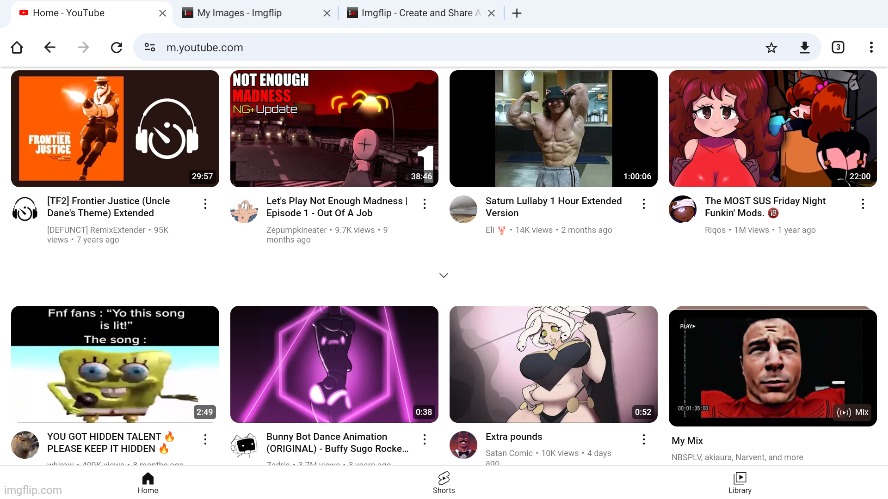Open the YouTube Shorts tab
This screenshot has width=888, height=499.
(x=444, y=483)
